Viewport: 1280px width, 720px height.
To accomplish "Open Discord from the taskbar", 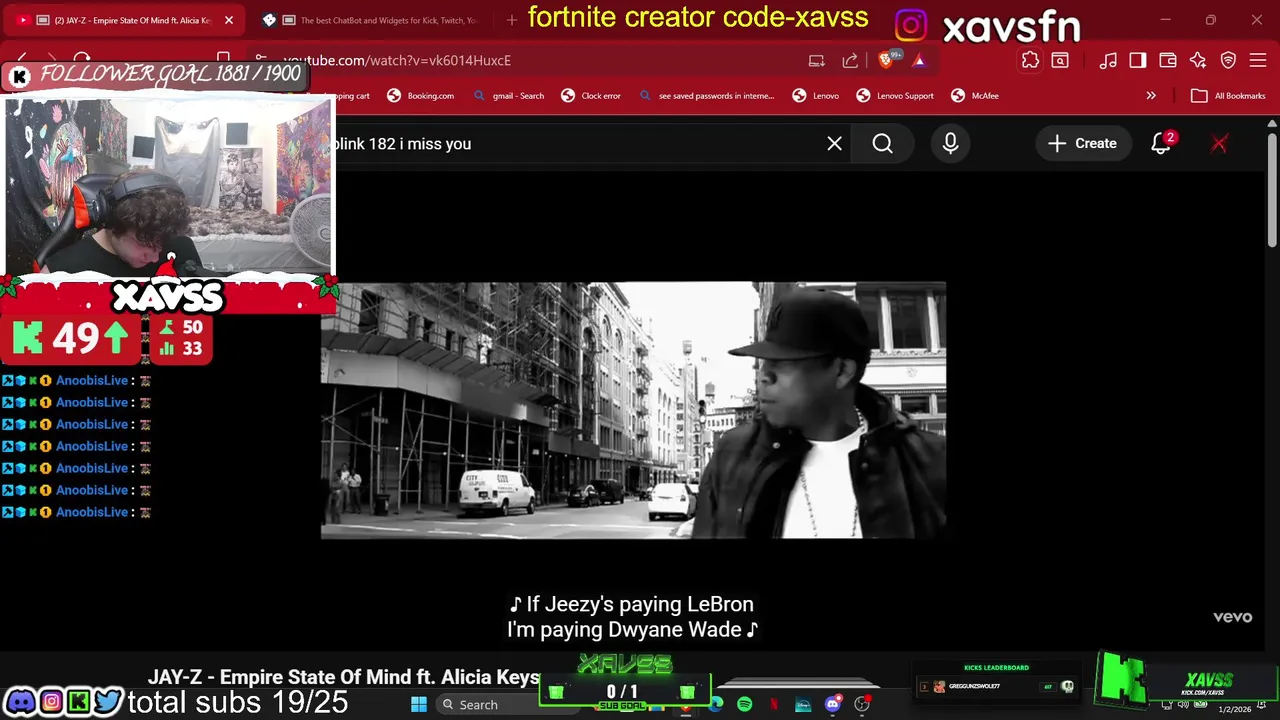I will 833,705.
